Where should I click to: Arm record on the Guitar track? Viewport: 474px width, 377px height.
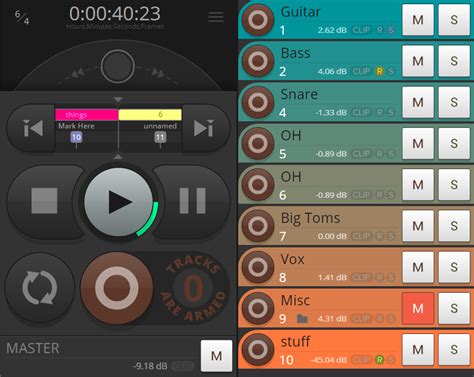point(258,20)
